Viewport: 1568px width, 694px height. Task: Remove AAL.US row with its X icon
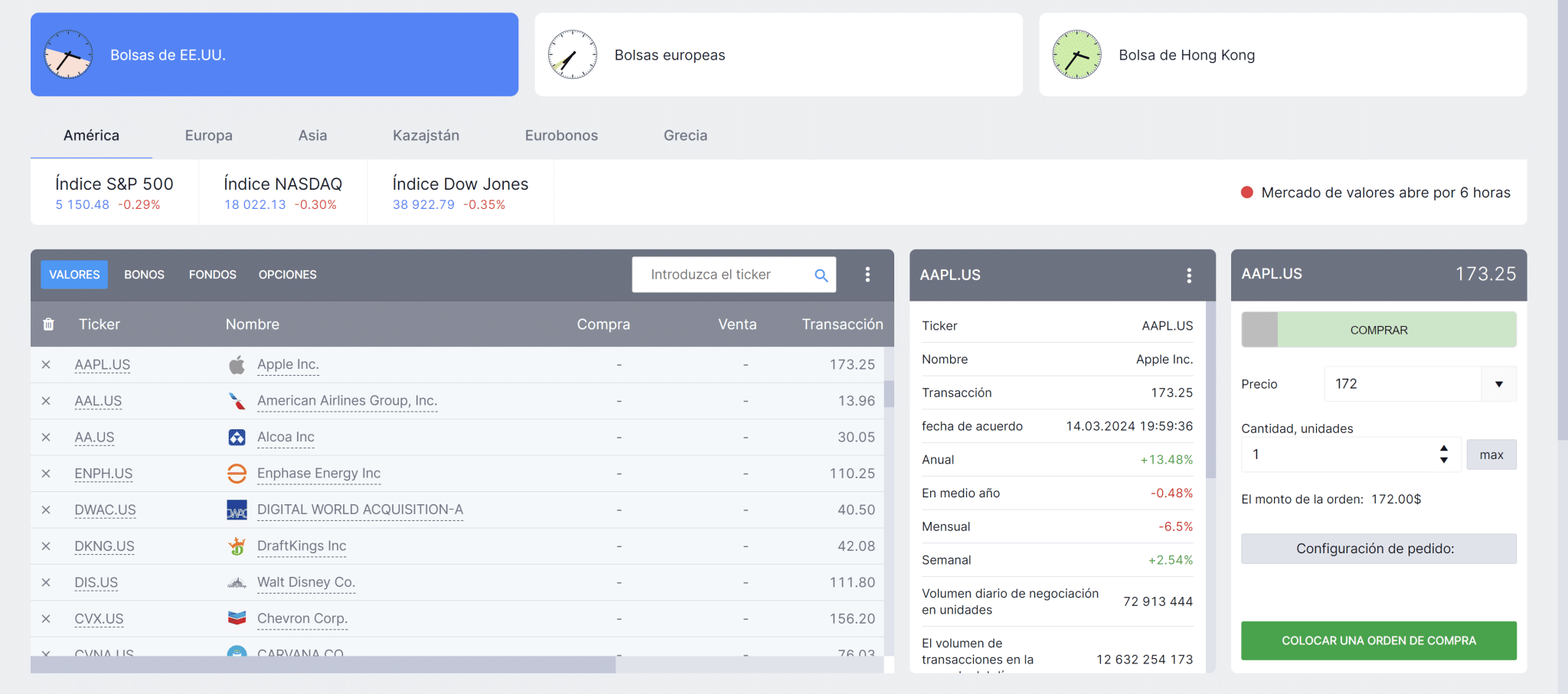[x=46, y=401]
